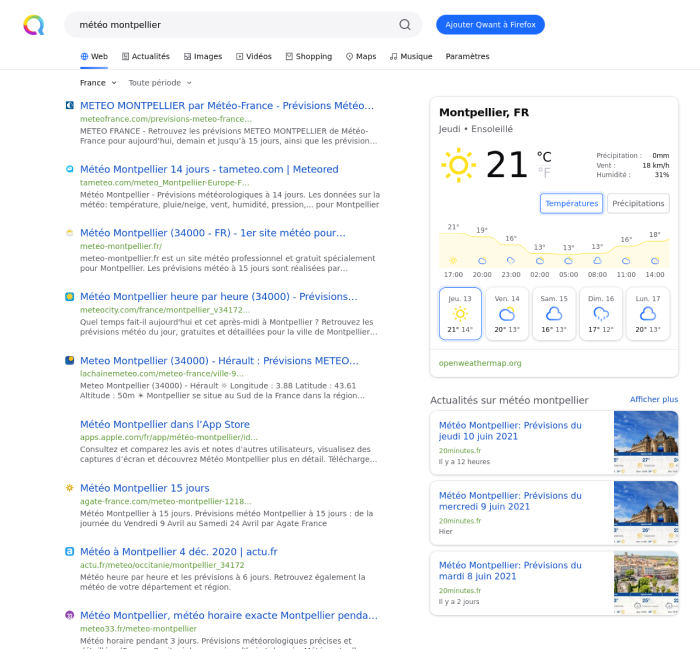Click favicon of the actu.fr result
700x649 pixels.
click(x=70, y=551)
